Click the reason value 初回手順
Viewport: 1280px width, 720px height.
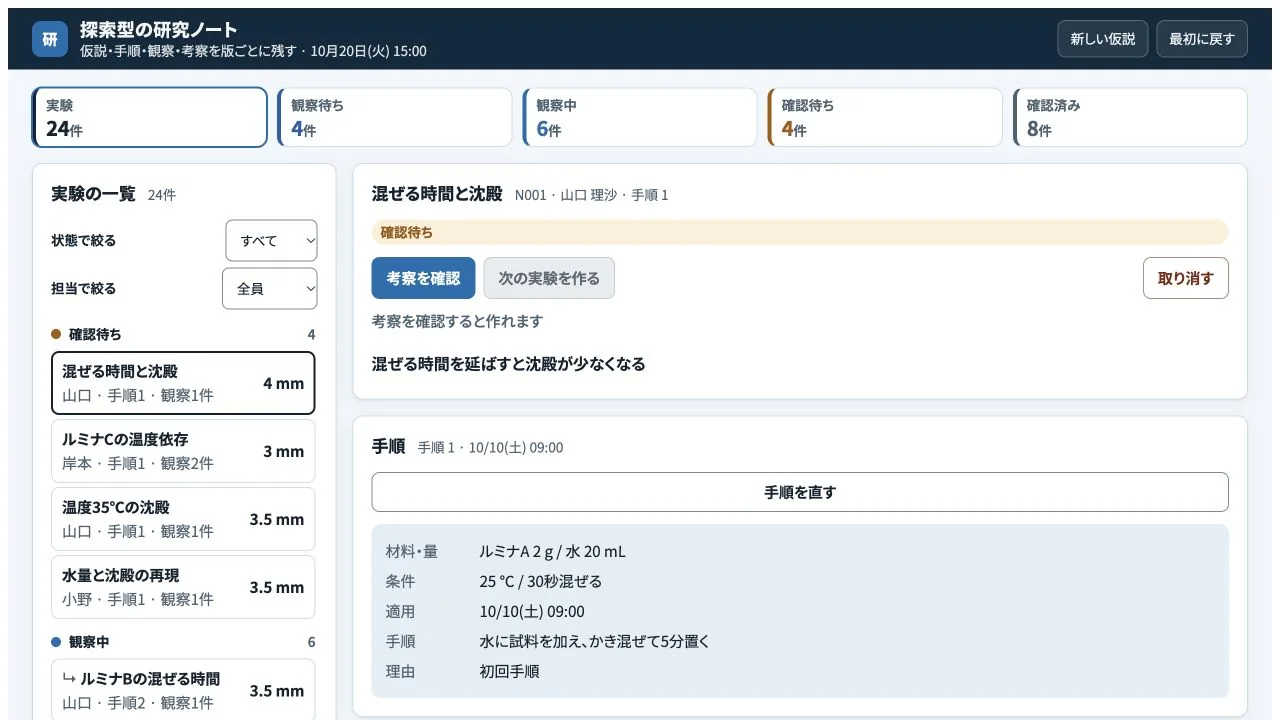(510, 671)
